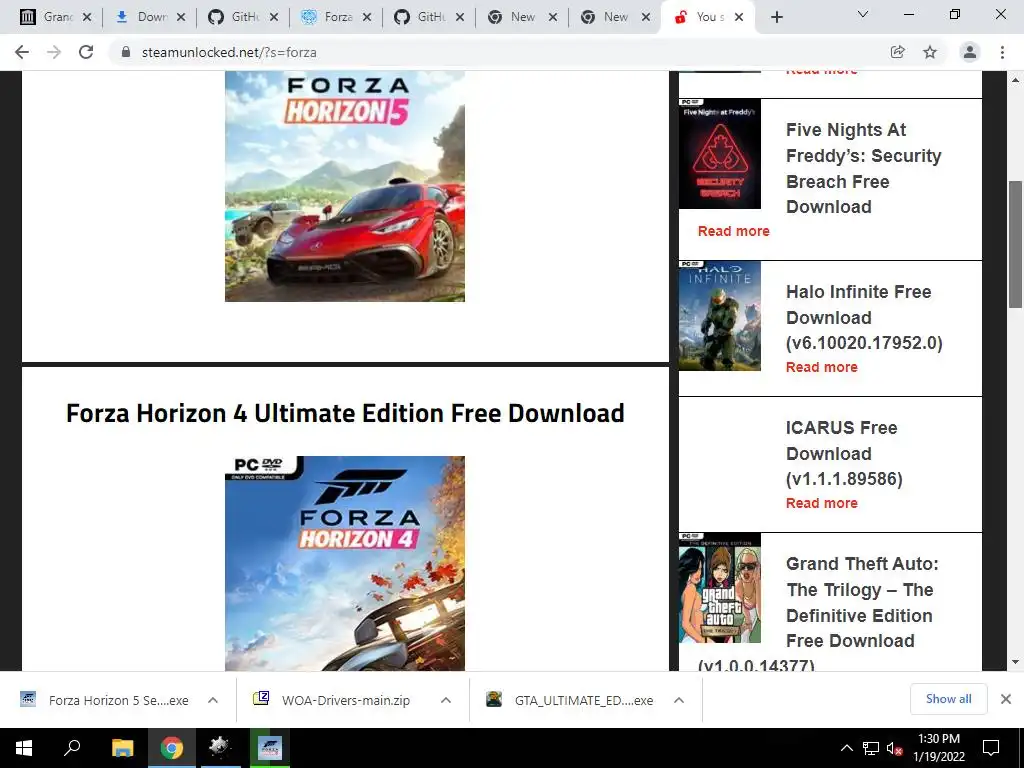Screen dimensions: 1024x768
Task: Click Read more under Five Nights At Freddy's
Action: [x=733, y=231]
